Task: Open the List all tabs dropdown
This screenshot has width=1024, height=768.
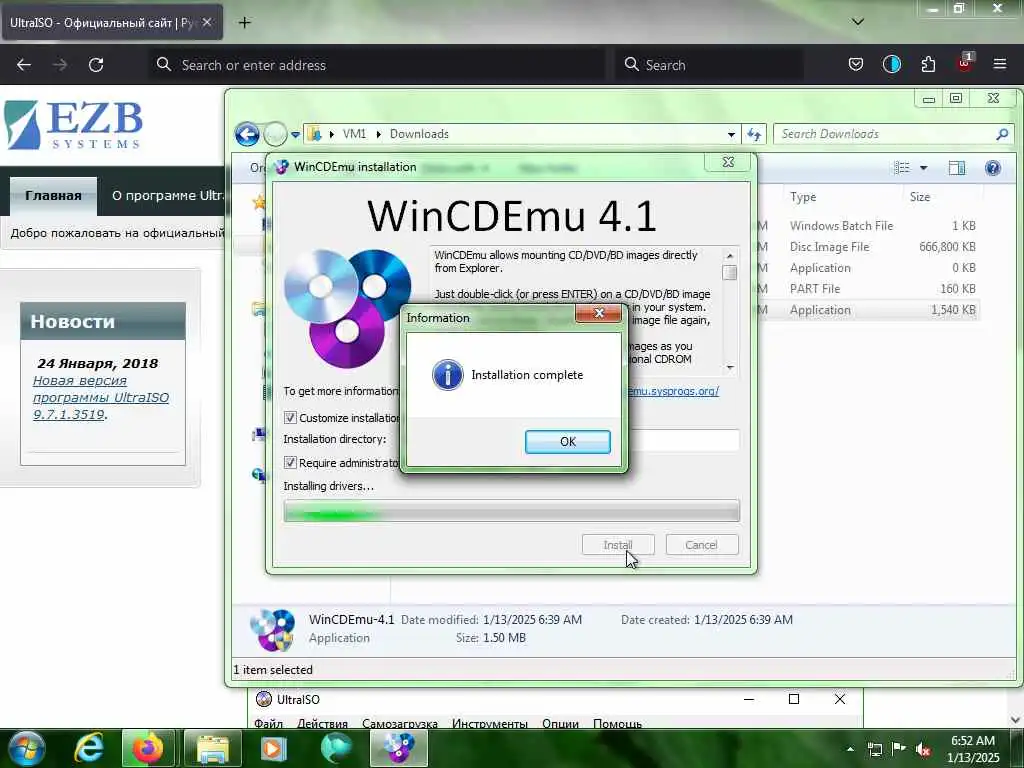Action: tap(858, 22)
